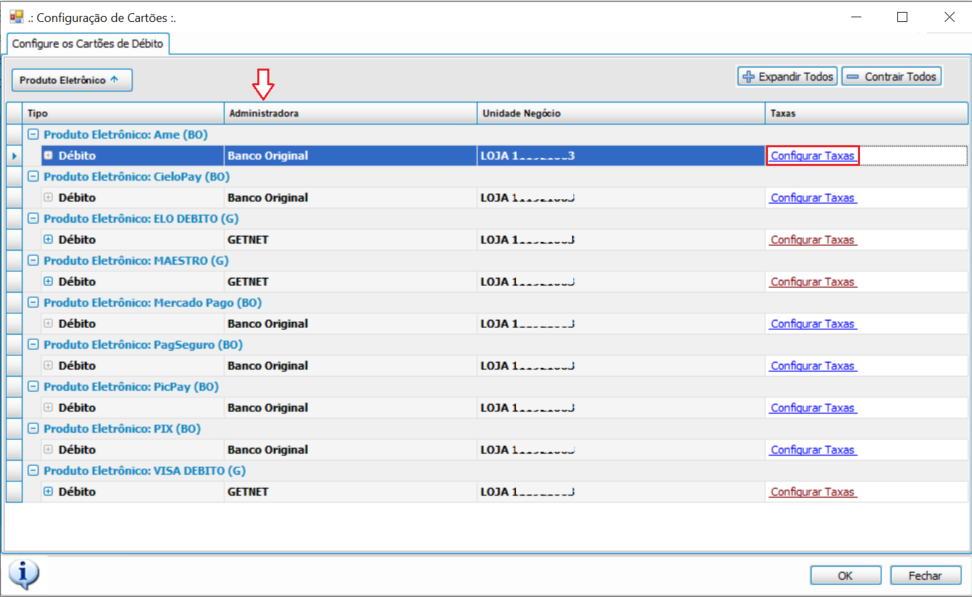Select the LOJA cell in Ame (BO) row

pos(621,156)
